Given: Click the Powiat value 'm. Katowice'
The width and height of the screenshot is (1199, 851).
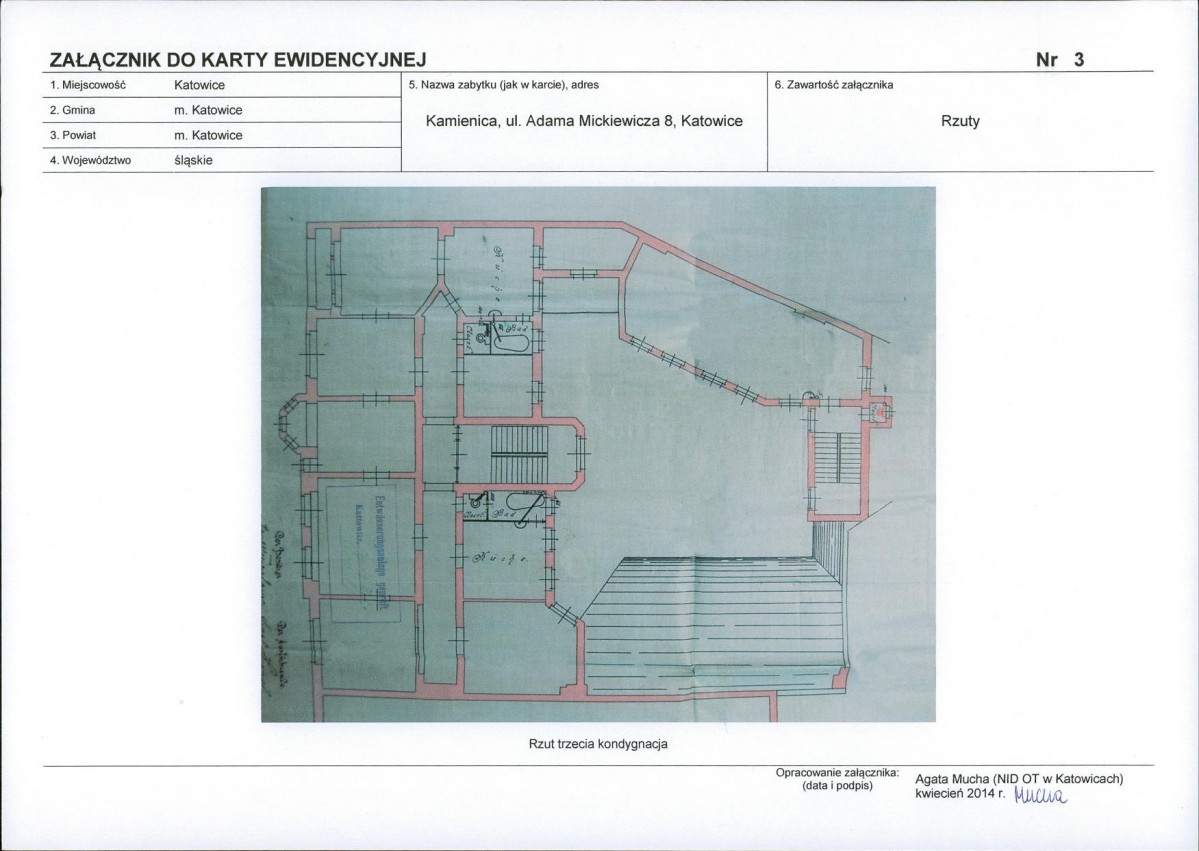Looking at the screenshot, I should [208, 135].
